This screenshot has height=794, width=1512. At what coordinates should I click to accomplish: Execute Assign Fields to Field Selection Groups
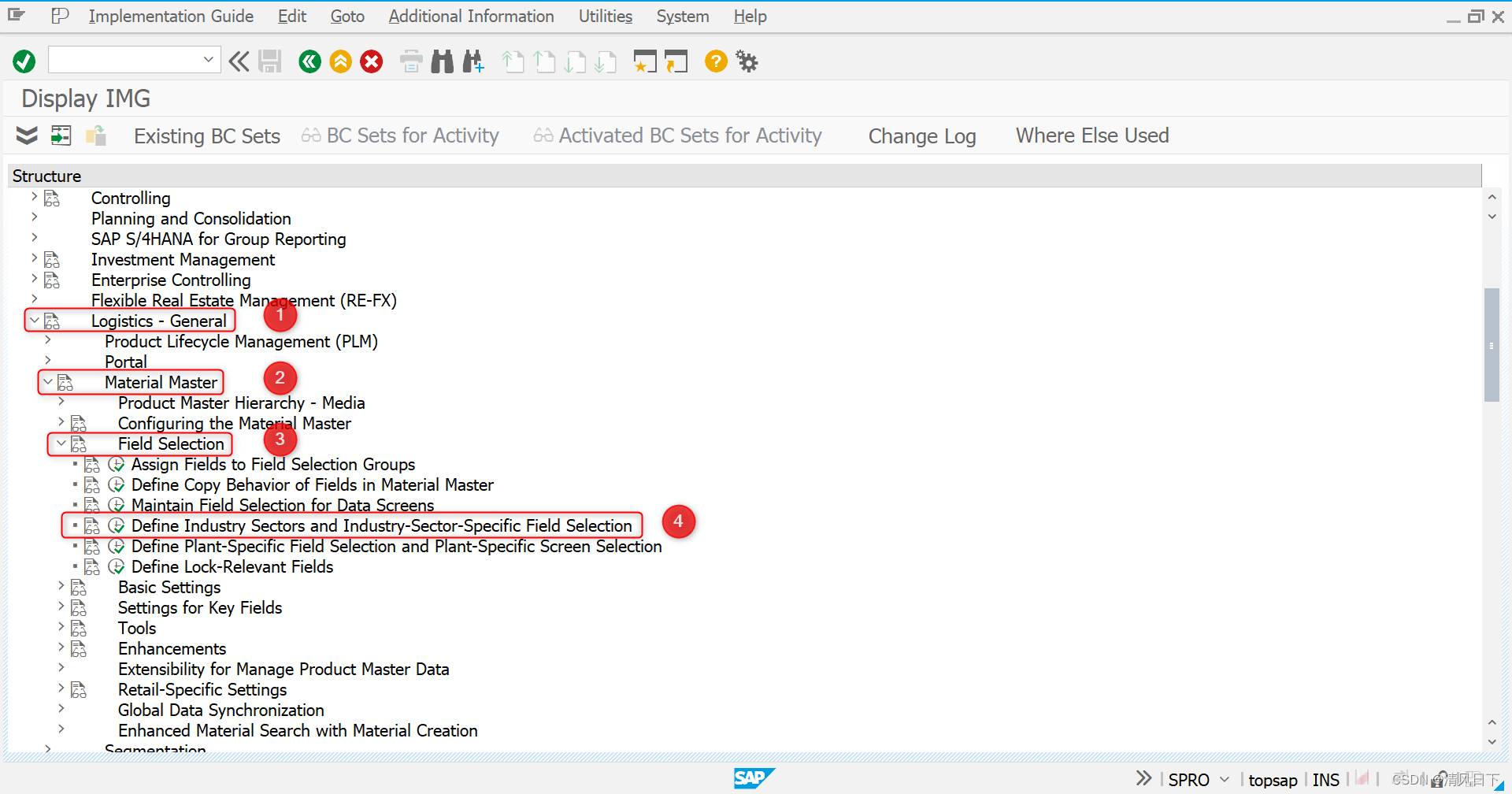(x=117, y=464)
